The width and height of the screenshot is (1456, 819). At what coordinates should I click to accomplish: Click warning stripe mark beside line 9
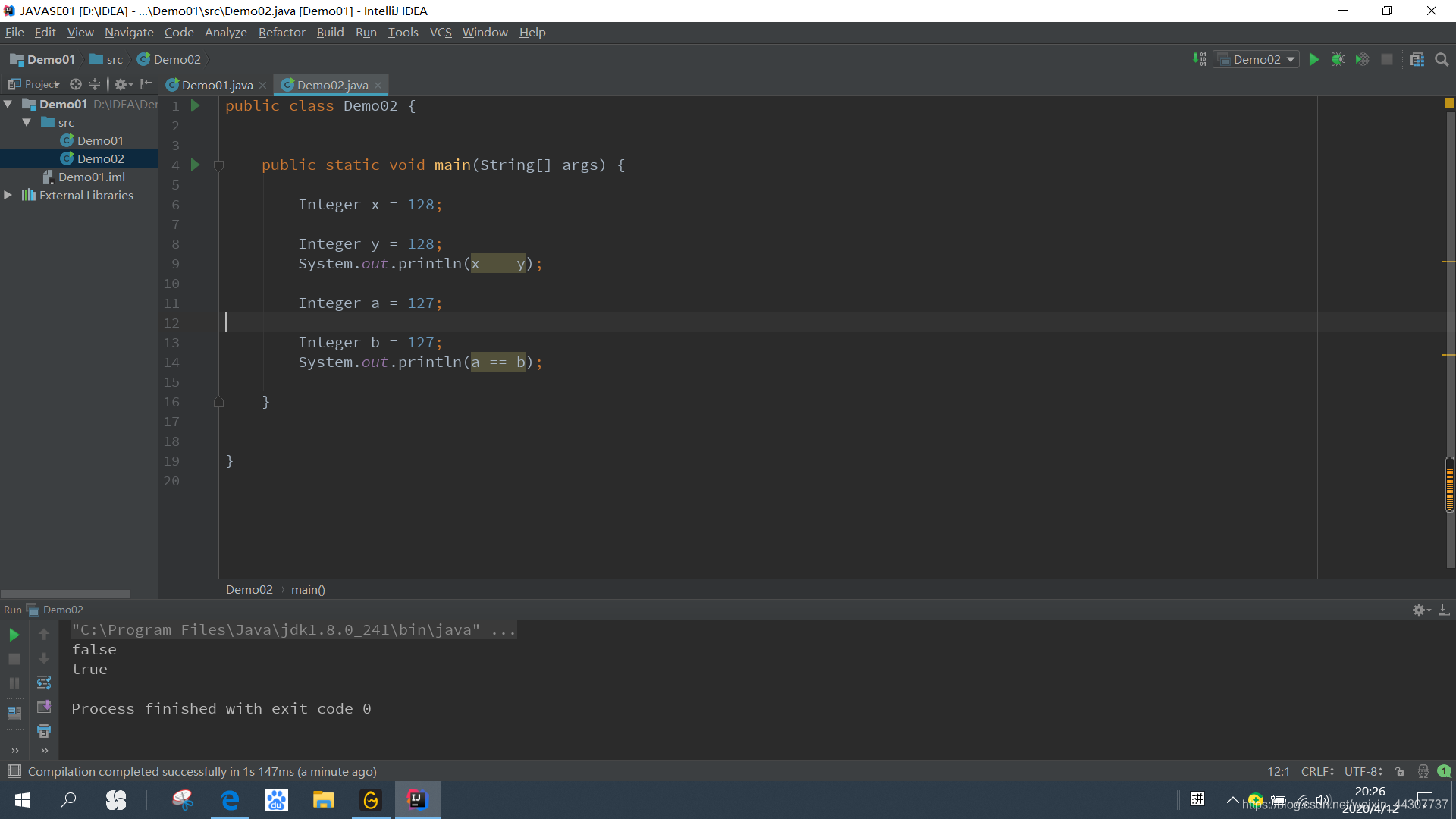(1448, 262)
